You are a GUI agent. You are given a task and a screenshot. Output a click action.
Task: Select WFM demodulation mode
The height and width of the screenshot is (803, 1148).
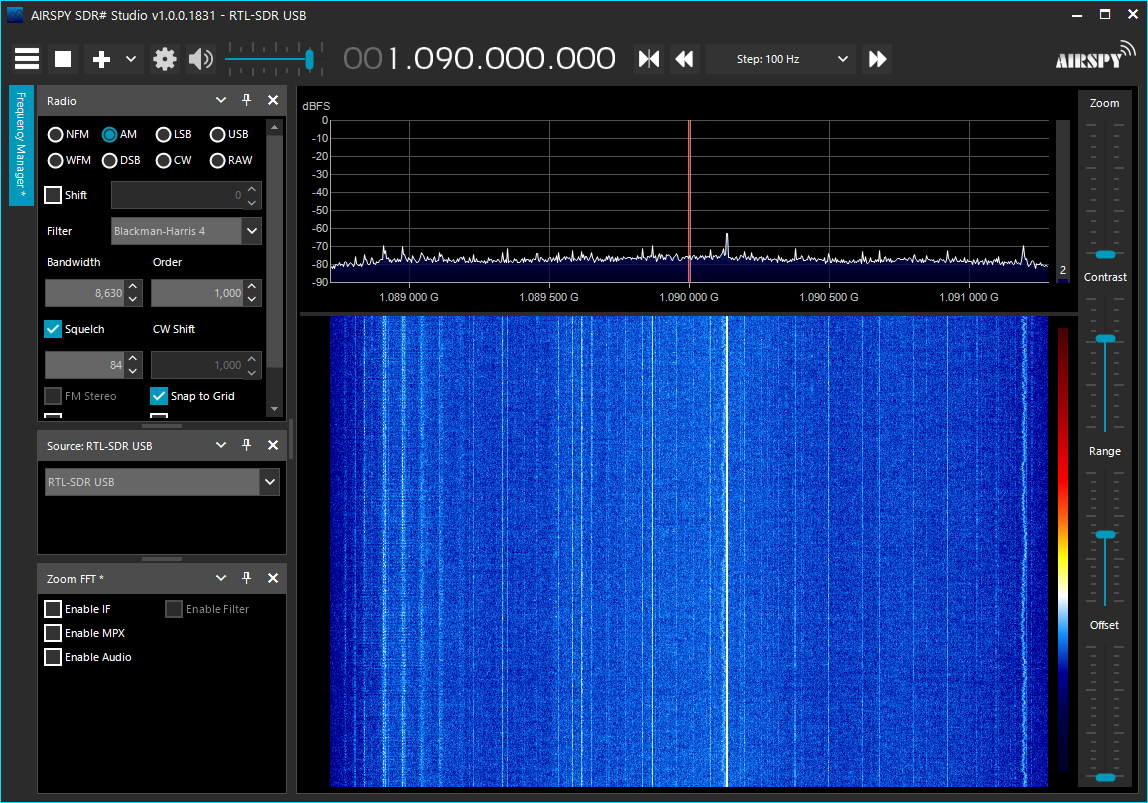click(55, 160)
